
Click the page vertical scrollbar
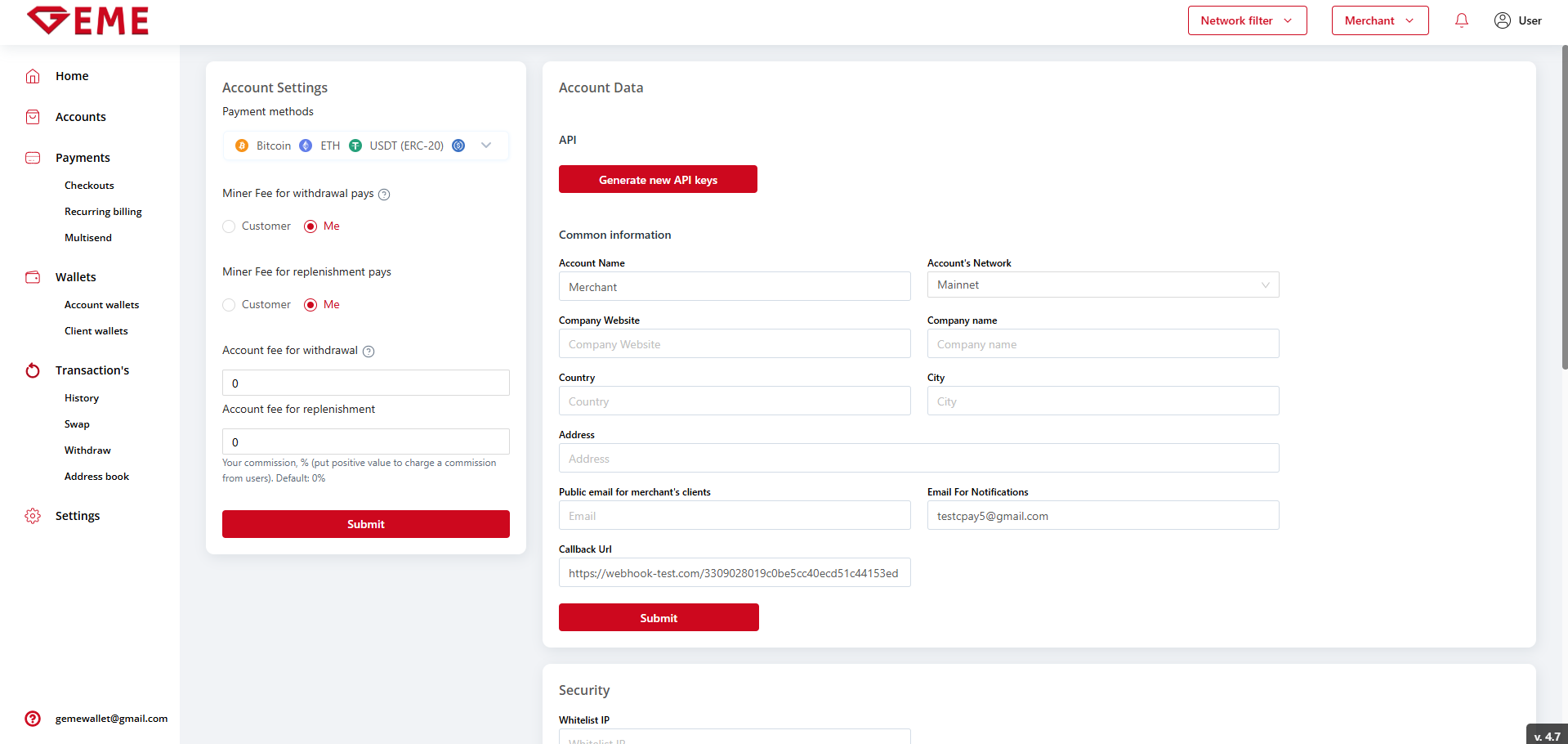(1564, 204)
